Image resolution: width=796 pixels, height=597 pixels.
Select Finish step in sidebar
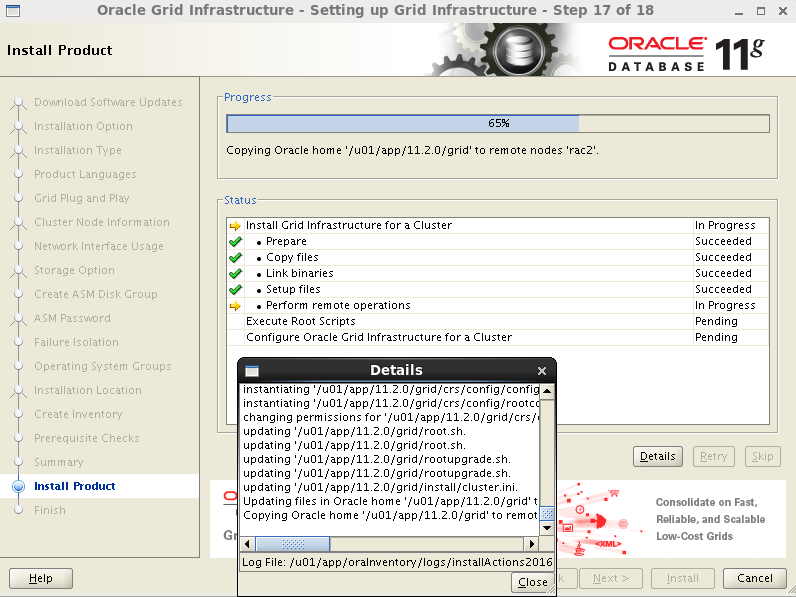pos(50,510)
